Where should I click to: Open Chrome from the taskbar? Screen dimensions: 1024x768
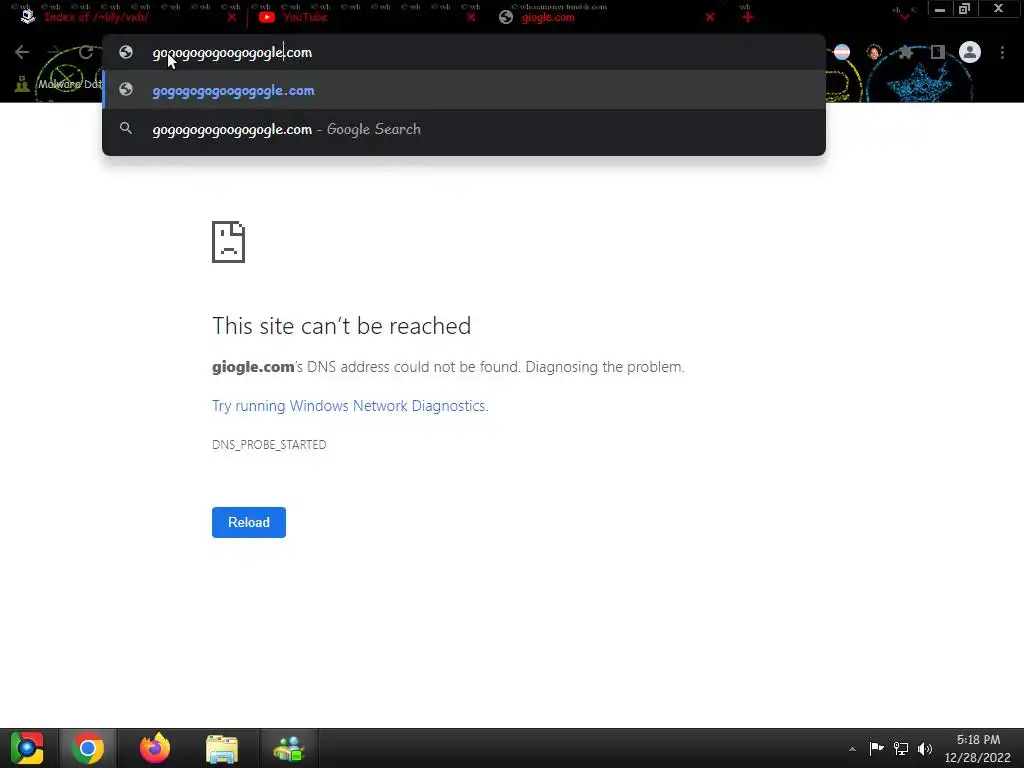tap(88, 748)
